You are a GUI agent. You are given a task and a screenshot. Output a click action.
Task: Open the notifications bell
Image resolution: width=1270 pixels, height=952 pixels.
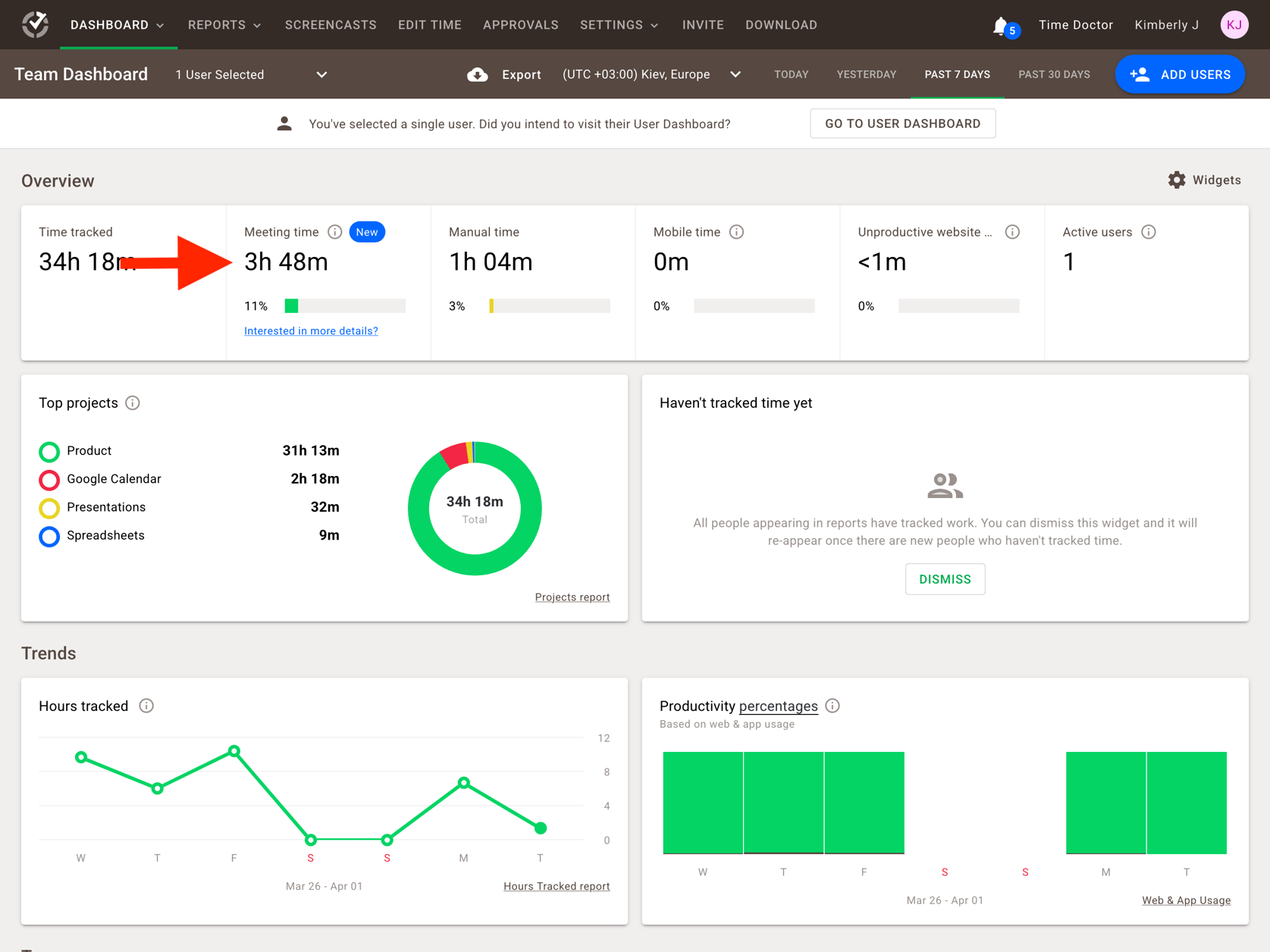coord(1001,27)
